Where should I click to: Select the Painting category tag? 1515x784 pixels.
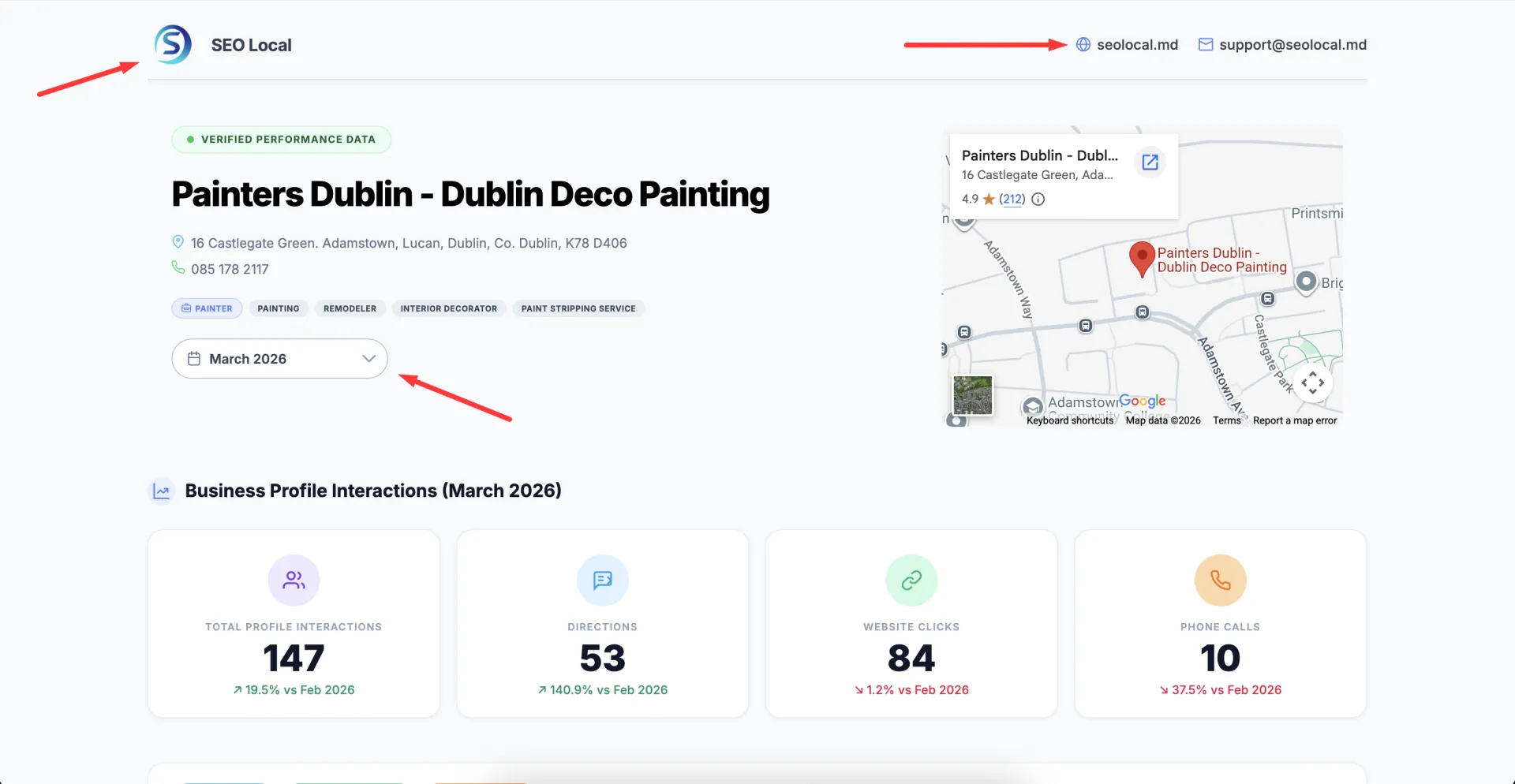pyautogui.click(x=279, y=308)
